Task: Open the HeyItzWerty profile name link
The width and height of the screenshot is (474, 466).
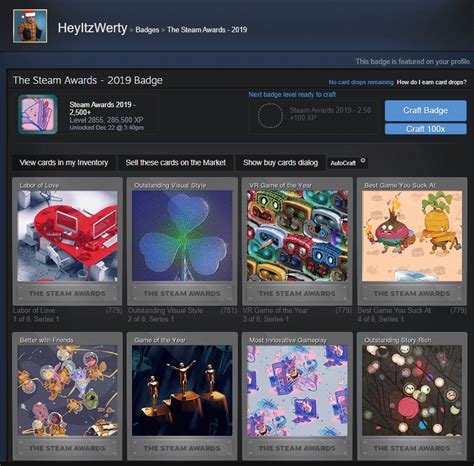Action: click(92, 28)
